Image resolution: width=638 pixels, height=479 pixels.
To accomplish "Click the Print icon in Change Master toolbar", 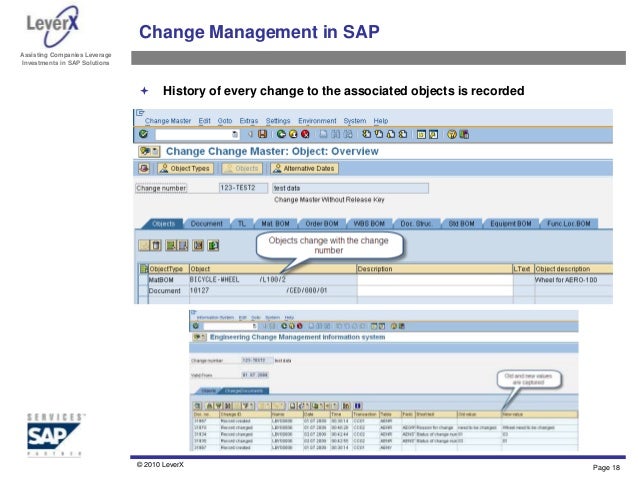I will click(323, 134).
